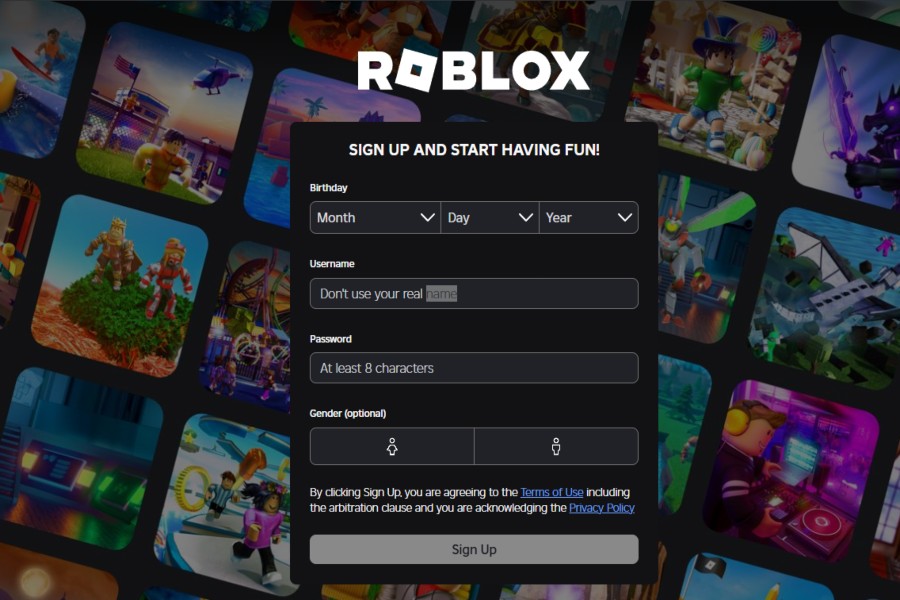
Task: Open the Month birthday dropdown
Action: [x=375, y=218]
